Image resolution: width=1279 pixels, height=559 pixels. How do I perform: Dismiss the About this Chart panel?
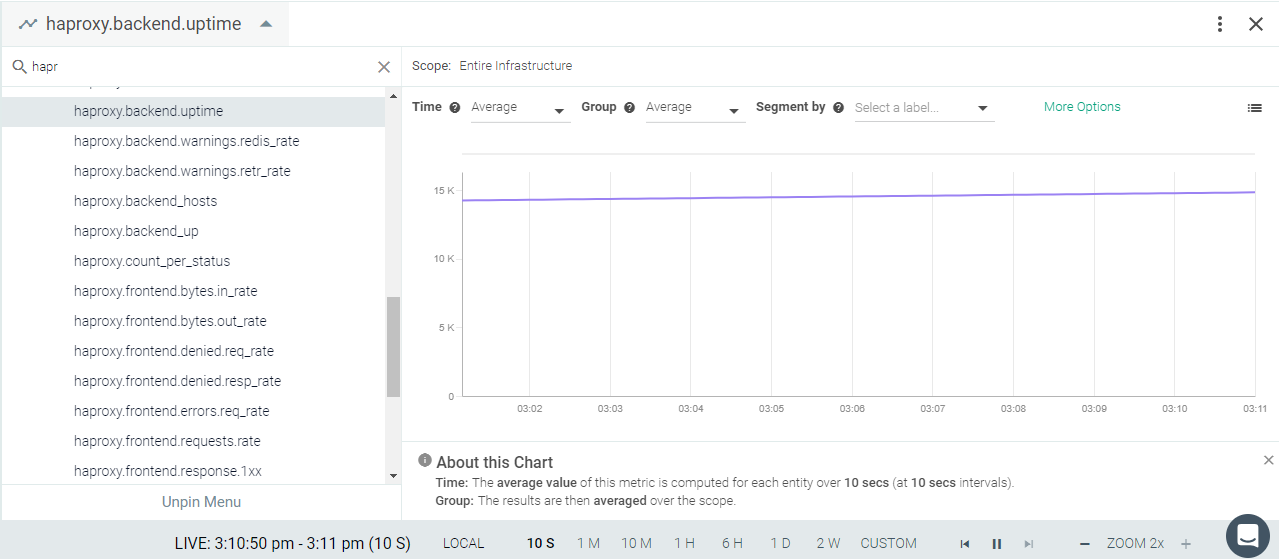coord(1269,460)
